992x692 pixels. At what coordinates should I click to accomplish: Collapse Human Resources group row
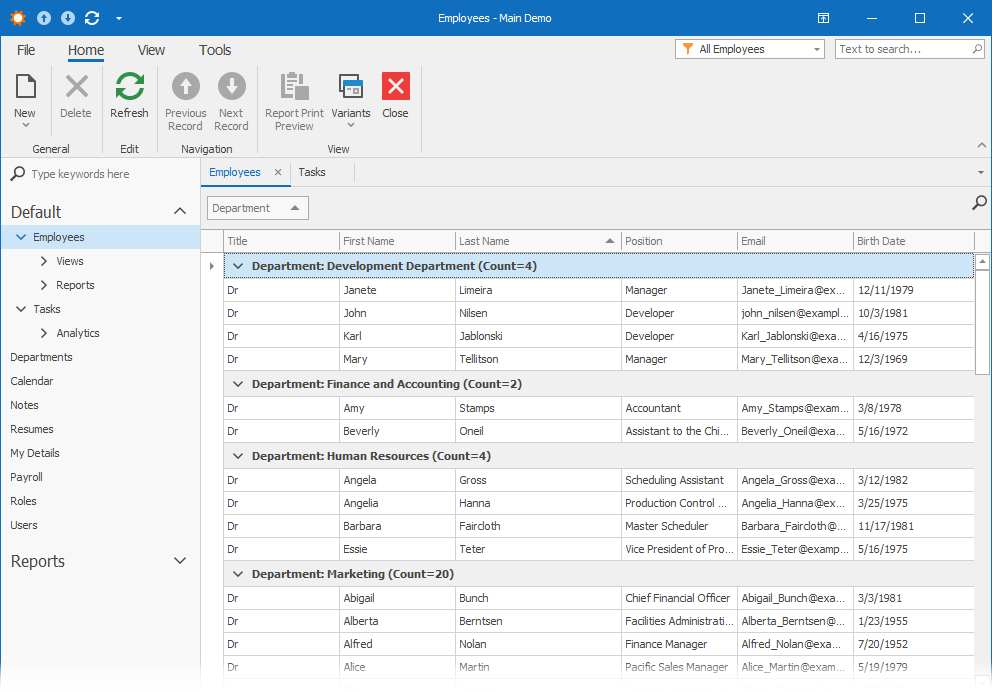point(238,456)
